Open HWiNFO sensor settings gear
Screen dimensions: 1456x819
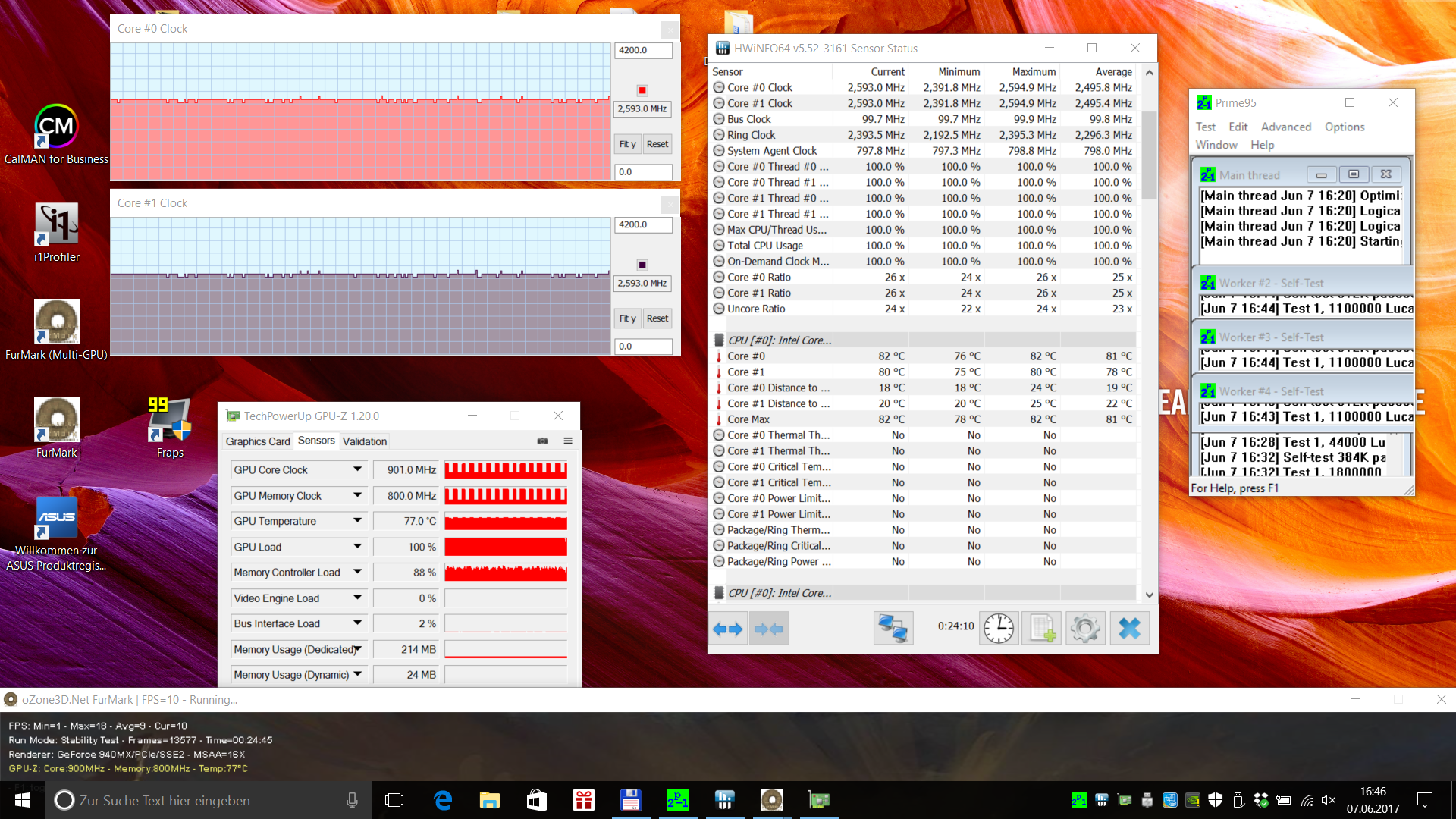tap(1085, 629)
